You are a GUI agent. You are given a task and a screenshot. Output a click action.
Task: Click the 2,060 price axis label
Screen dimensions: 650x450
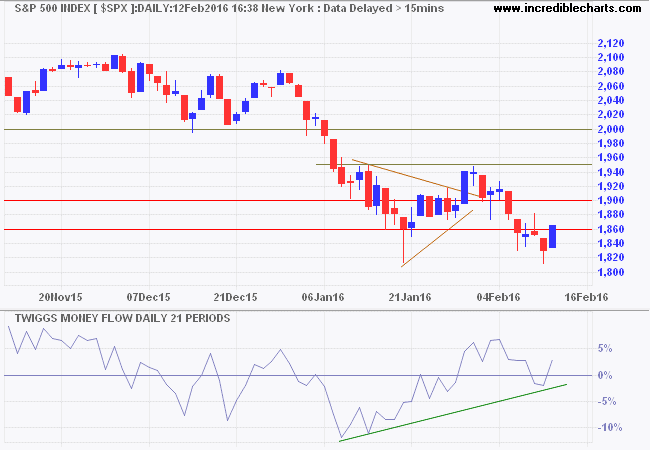click(611, 86)
